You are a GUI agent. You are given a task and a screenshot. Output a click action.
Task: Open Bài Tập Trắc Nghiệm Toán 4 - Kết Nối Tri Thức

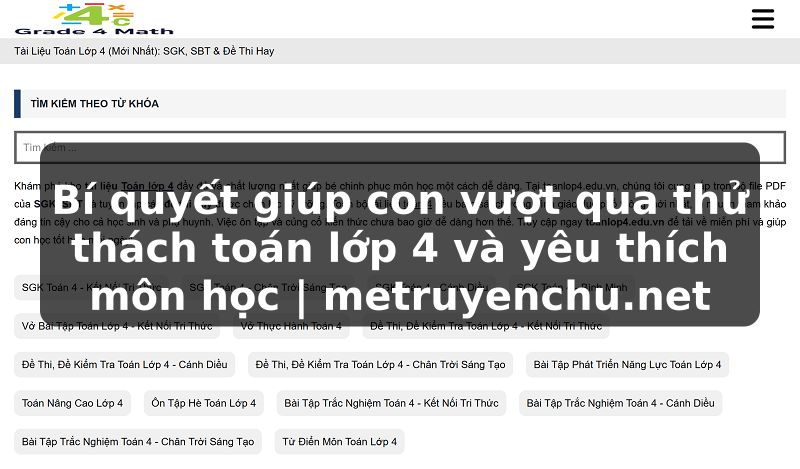391,403
